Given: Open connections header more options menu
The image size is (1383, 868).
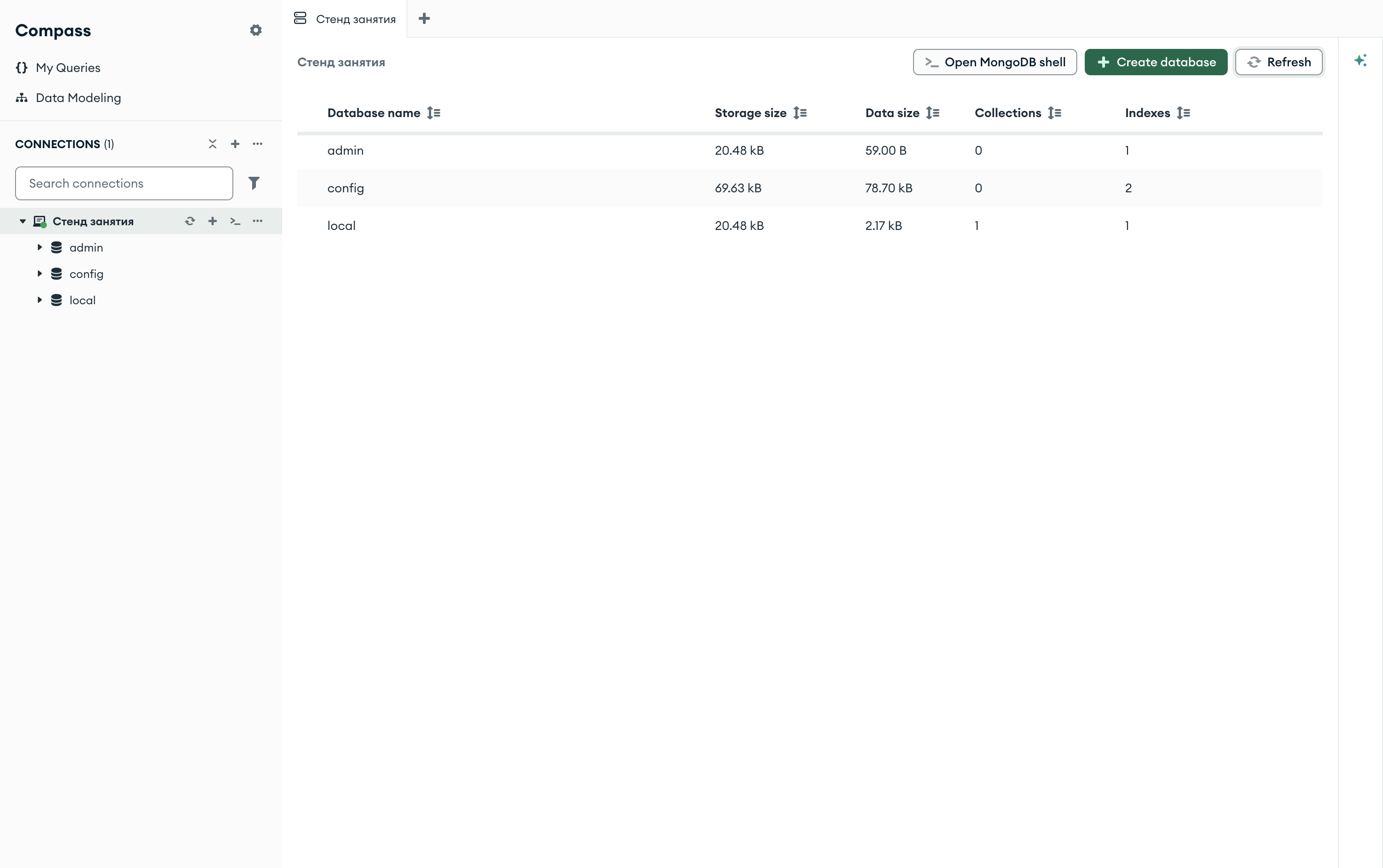Looking at the screenshot, I should [257, 143].
